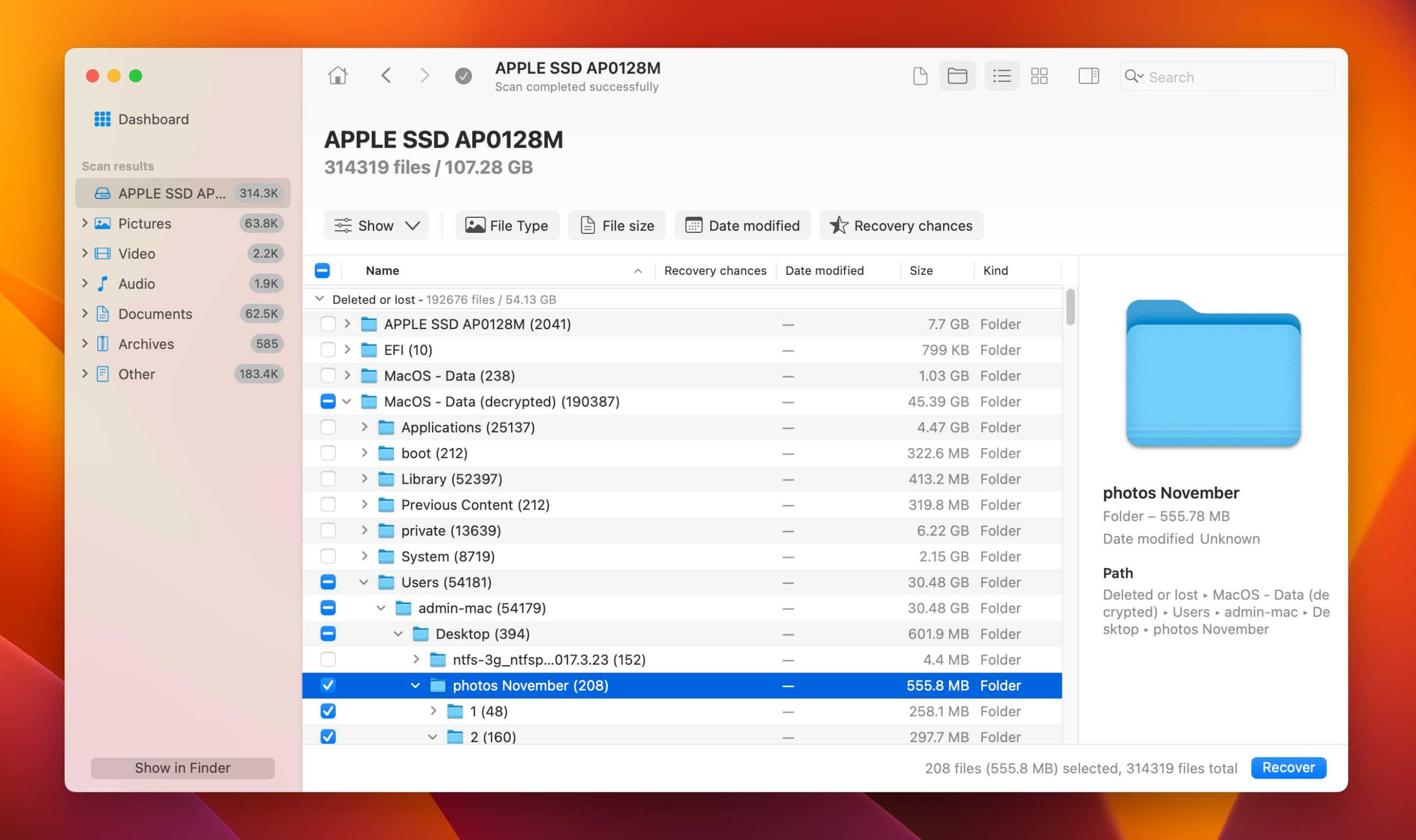Click the boot folder icon

click(x=386, y=453)
